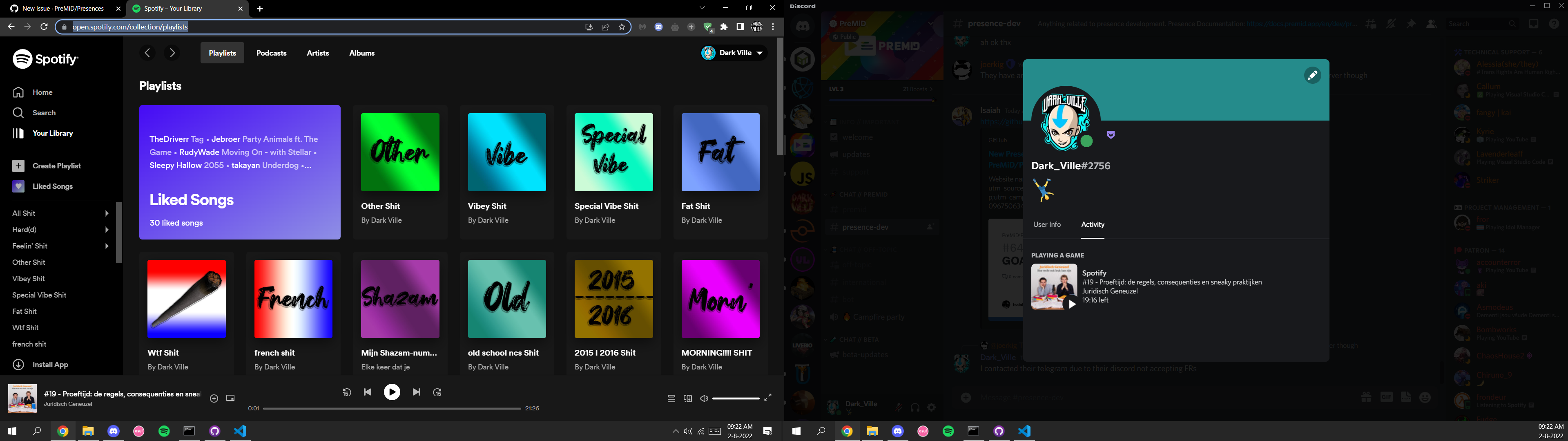Switch to the Playlists tab

click(222, 53)
